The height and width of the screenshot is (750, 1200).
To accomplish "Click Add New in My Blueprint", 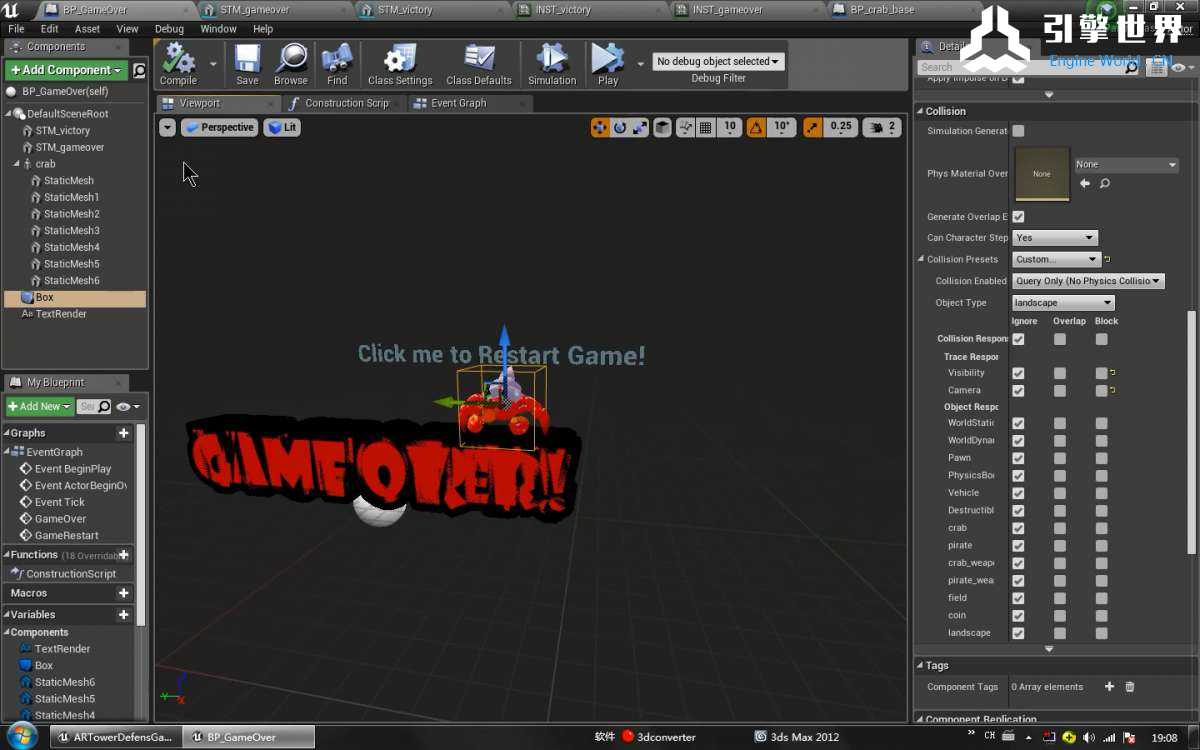I will pyautogui.click(x=40, y=407).
